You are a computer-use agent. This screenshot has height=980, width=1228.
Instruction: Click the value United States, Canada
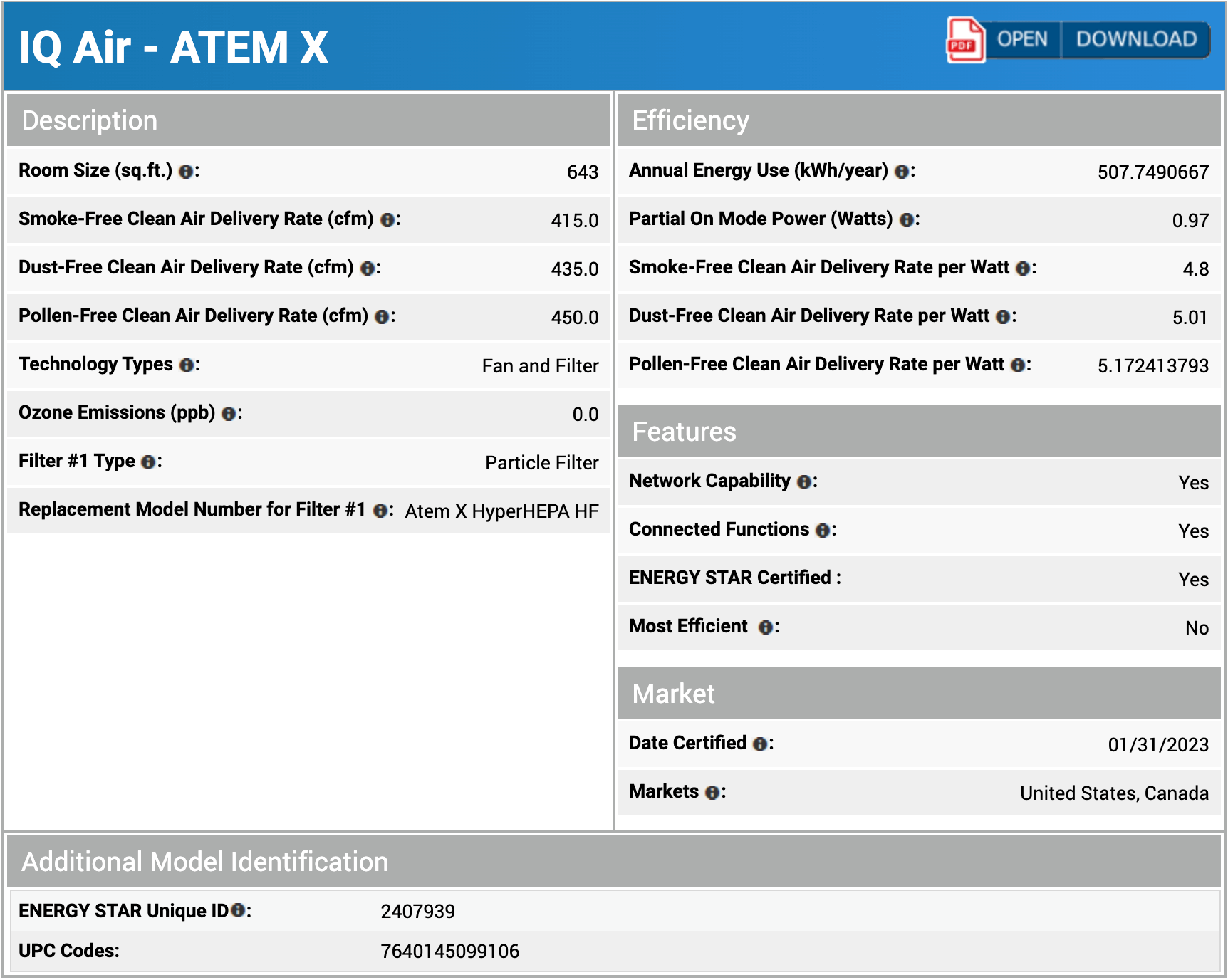pos(1115,793)
